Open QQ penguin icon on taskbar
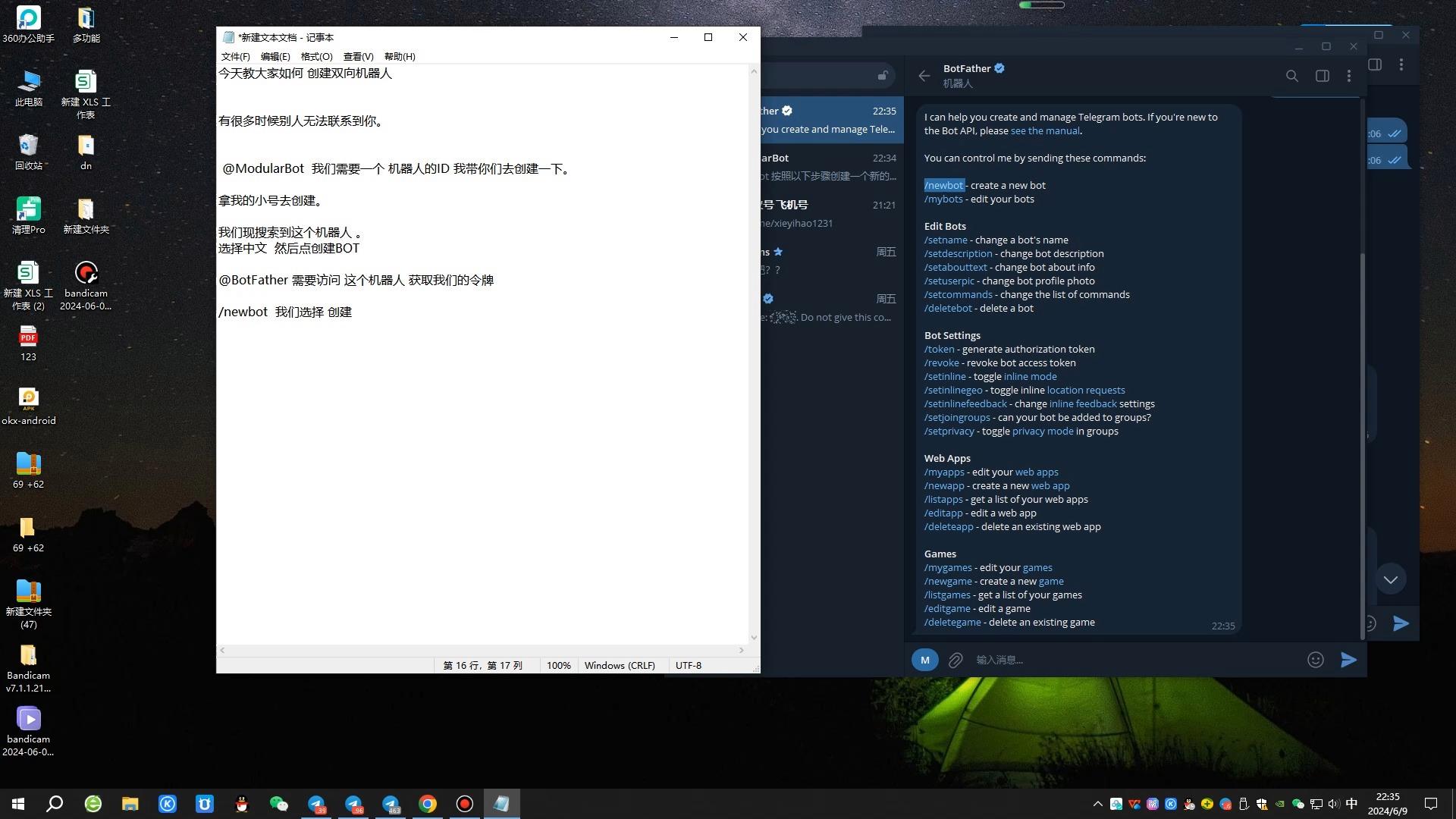Image resolution: width=1456 pixels, height=819 pixels. point(242,804)
